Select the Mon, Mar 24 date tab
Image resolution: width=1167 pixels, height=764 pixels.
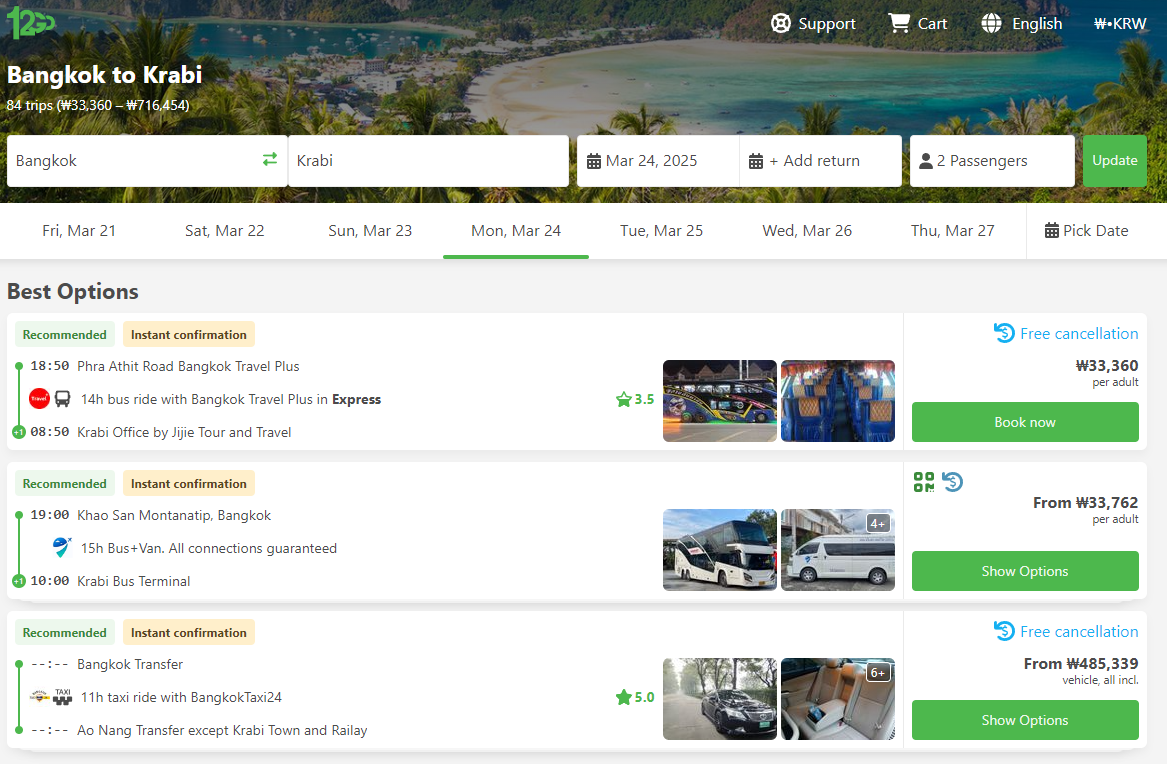point(516,231)
